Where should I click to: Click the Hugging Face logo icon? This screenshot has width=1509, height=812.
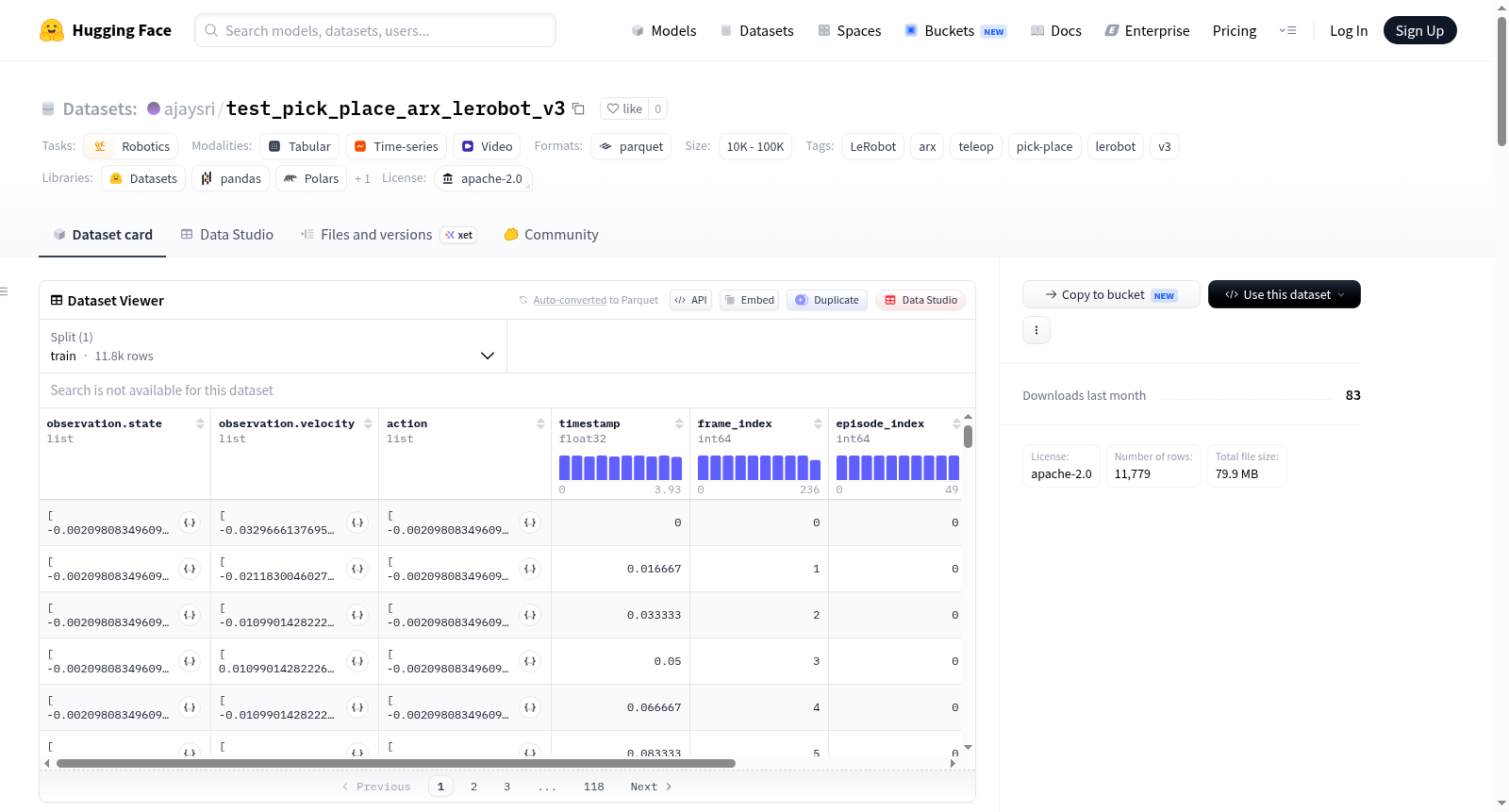pos(52,30)
